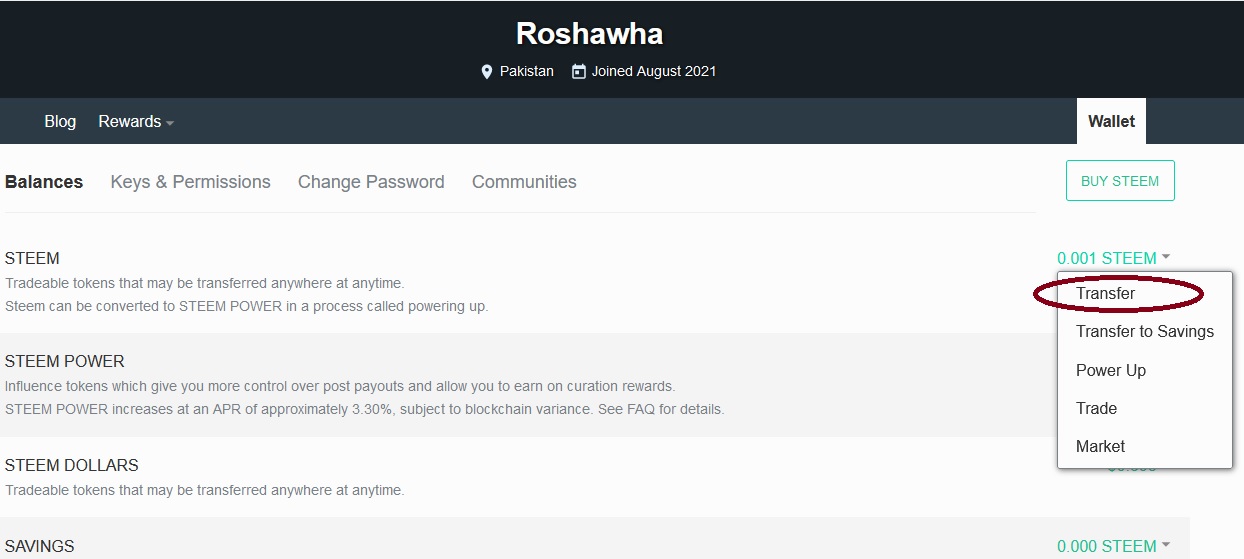Click the STEEM DOLLARS heading

click(72, 465)
